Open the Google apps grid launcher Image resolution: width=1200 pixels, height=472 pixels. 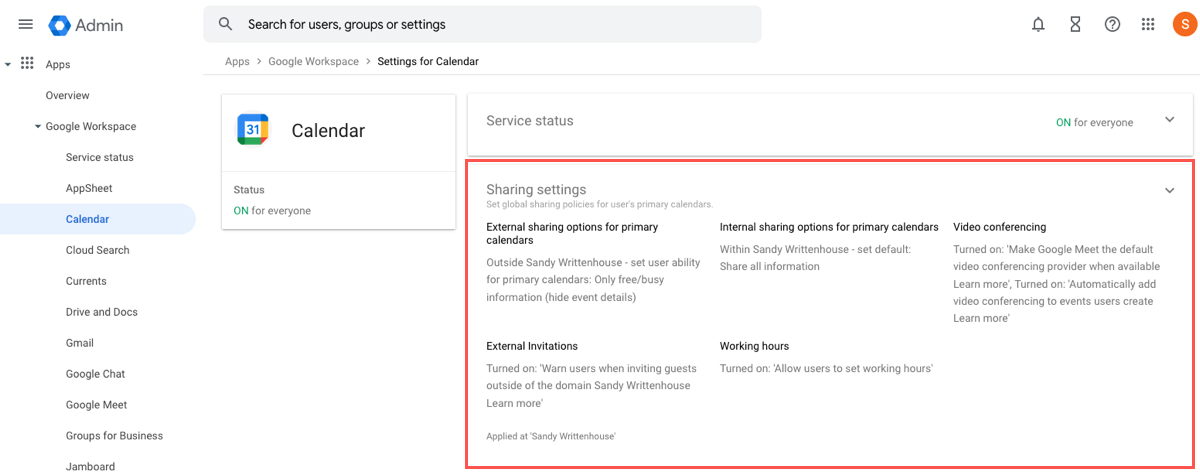(x=1148, y=24)
